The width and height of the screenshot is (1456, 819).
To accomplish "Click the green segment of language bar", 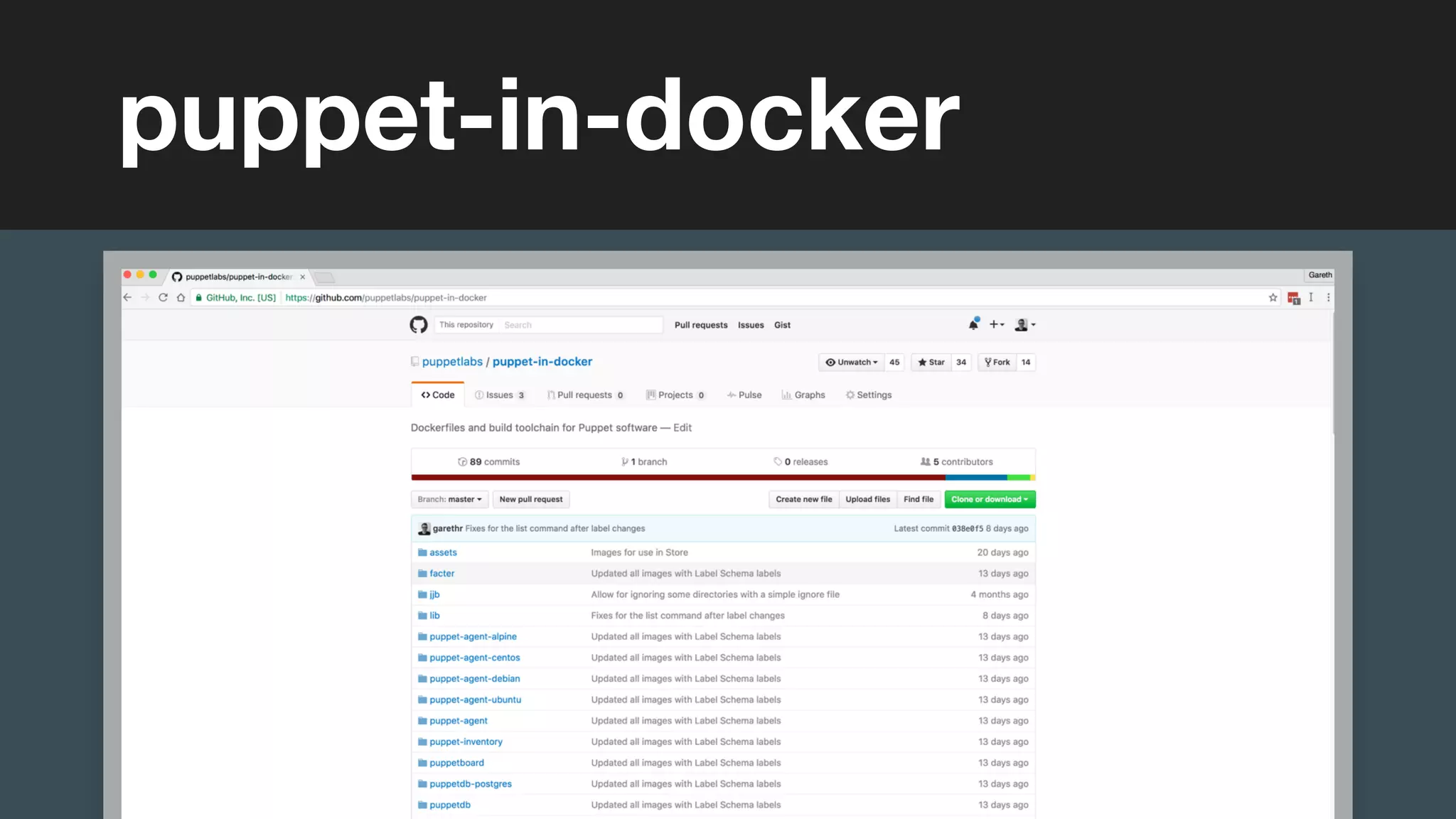I will (1019, 478).
